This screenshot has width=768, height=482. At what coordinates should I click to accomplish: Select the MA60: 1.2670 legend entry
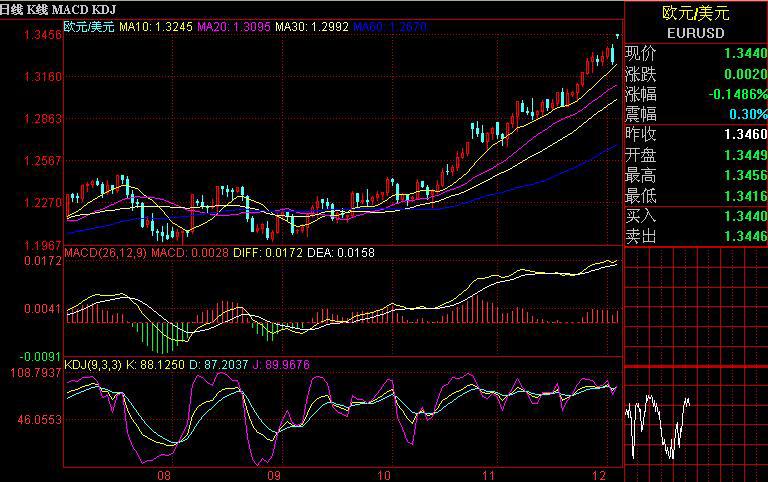click(x=390, y=26)
